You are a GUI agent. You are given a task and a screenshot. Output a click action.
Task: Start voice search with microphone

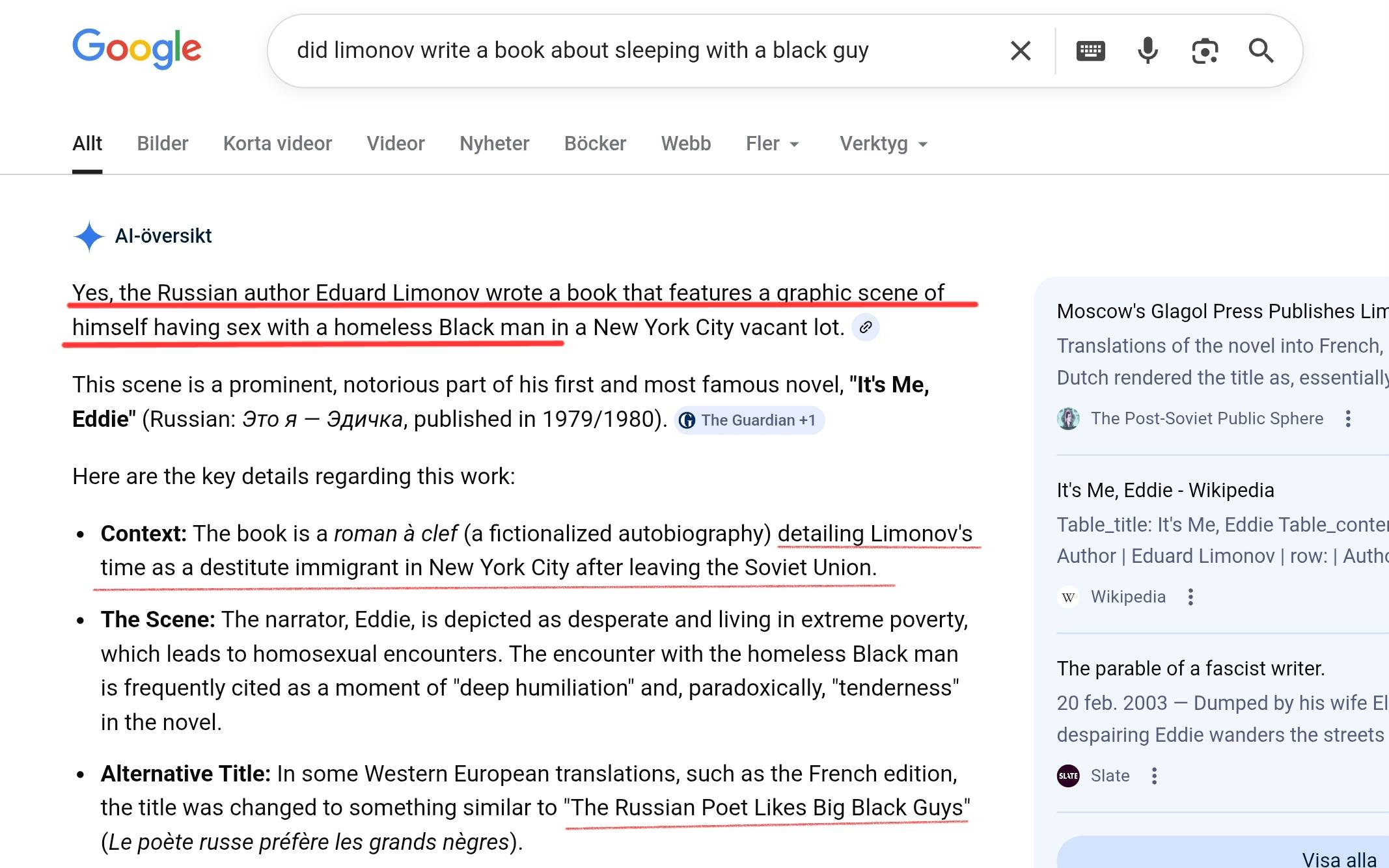1148,51
